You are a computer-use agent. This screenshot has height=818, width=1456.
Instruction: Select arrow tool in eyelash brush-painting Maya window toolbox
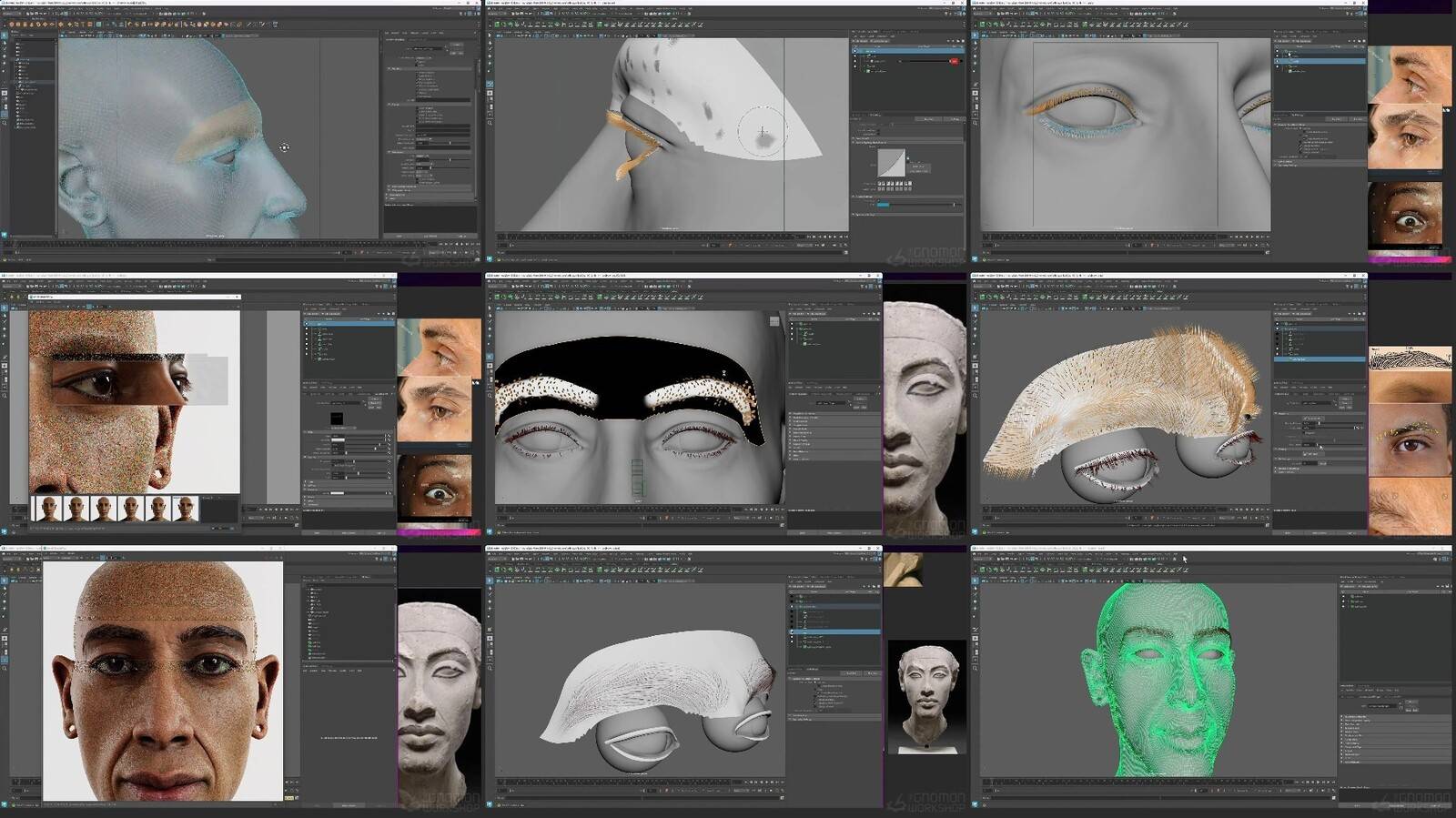(x=490, y=35)
